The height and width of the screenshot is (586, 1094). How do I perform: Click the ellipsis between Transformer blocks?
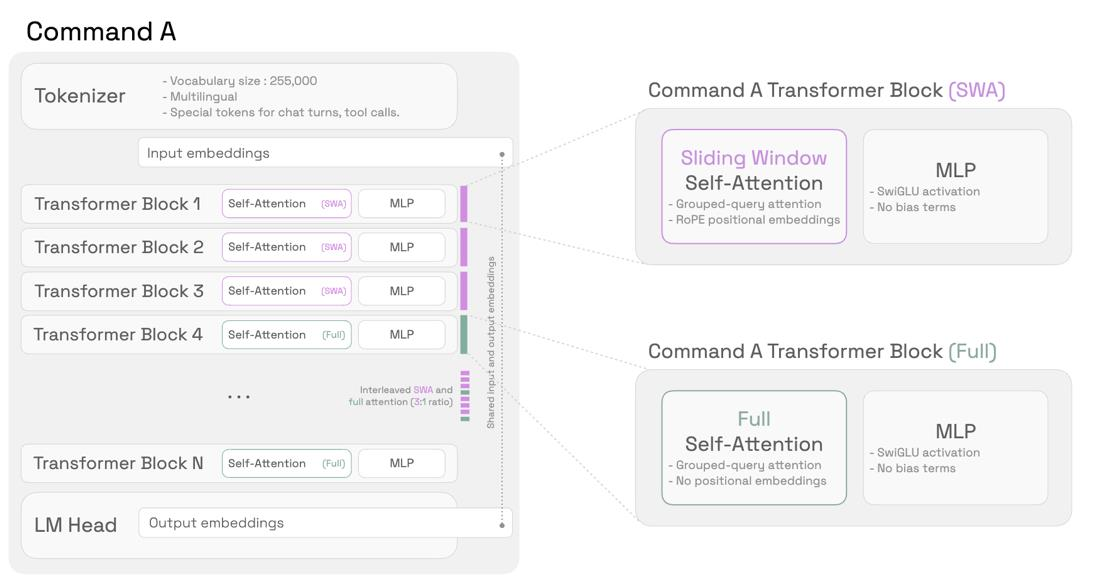(239, 397)
